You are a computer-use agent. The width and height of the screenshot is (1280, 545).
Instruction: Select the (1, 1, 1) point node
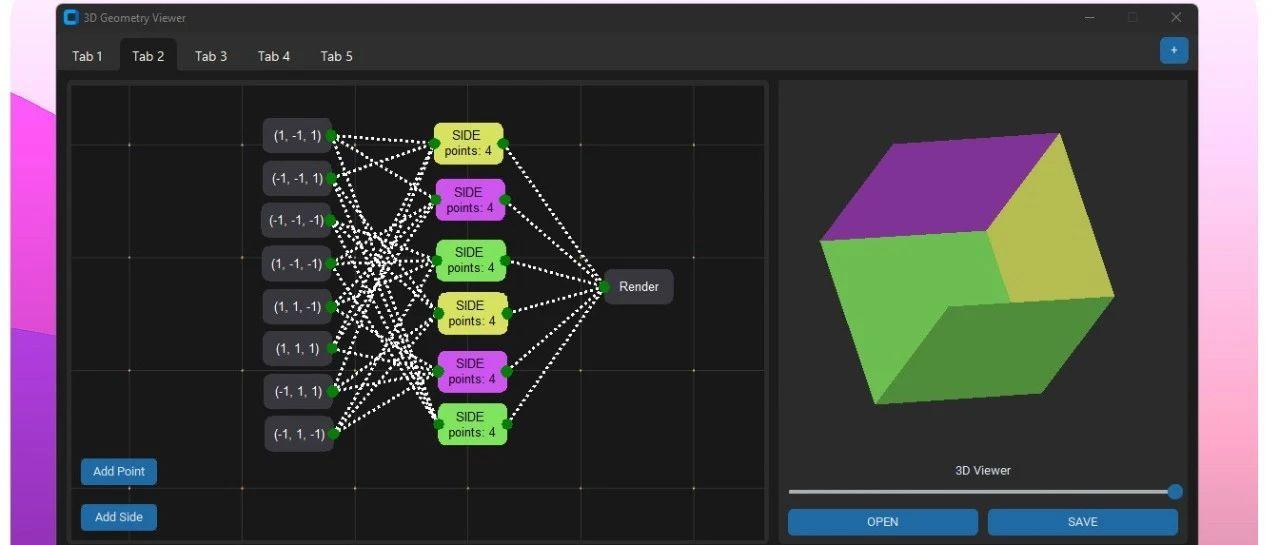point(297,348)
